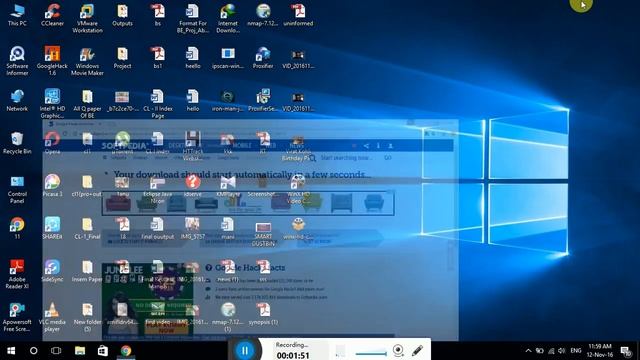Open the network status tray icon
The height and width of the screenshot is (360, 640).
click(x=551, y=351)
